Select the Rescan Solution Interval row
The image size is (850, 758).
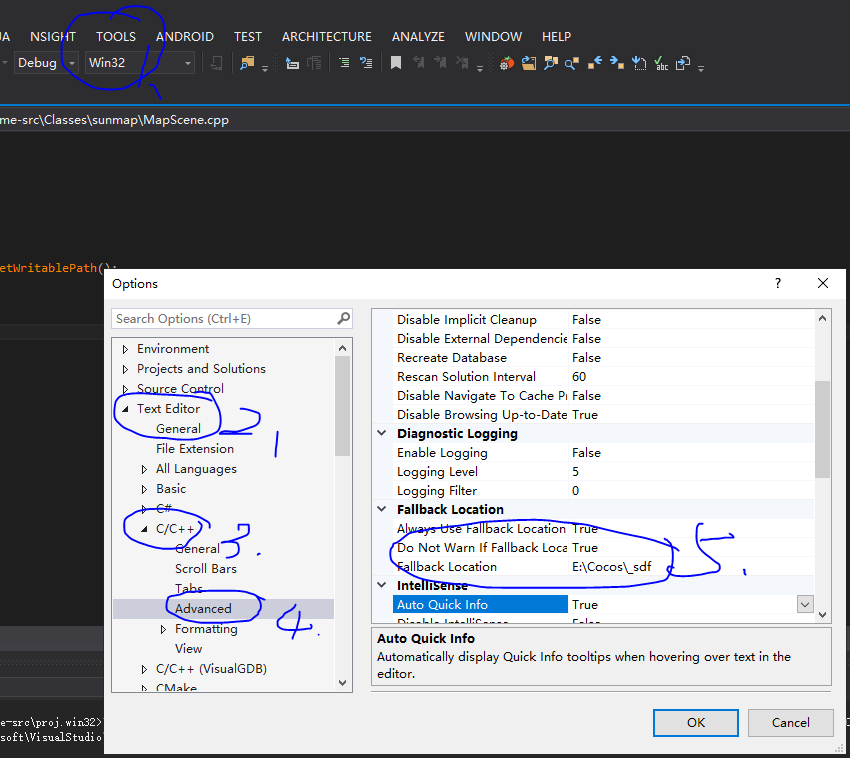(603, 376)
